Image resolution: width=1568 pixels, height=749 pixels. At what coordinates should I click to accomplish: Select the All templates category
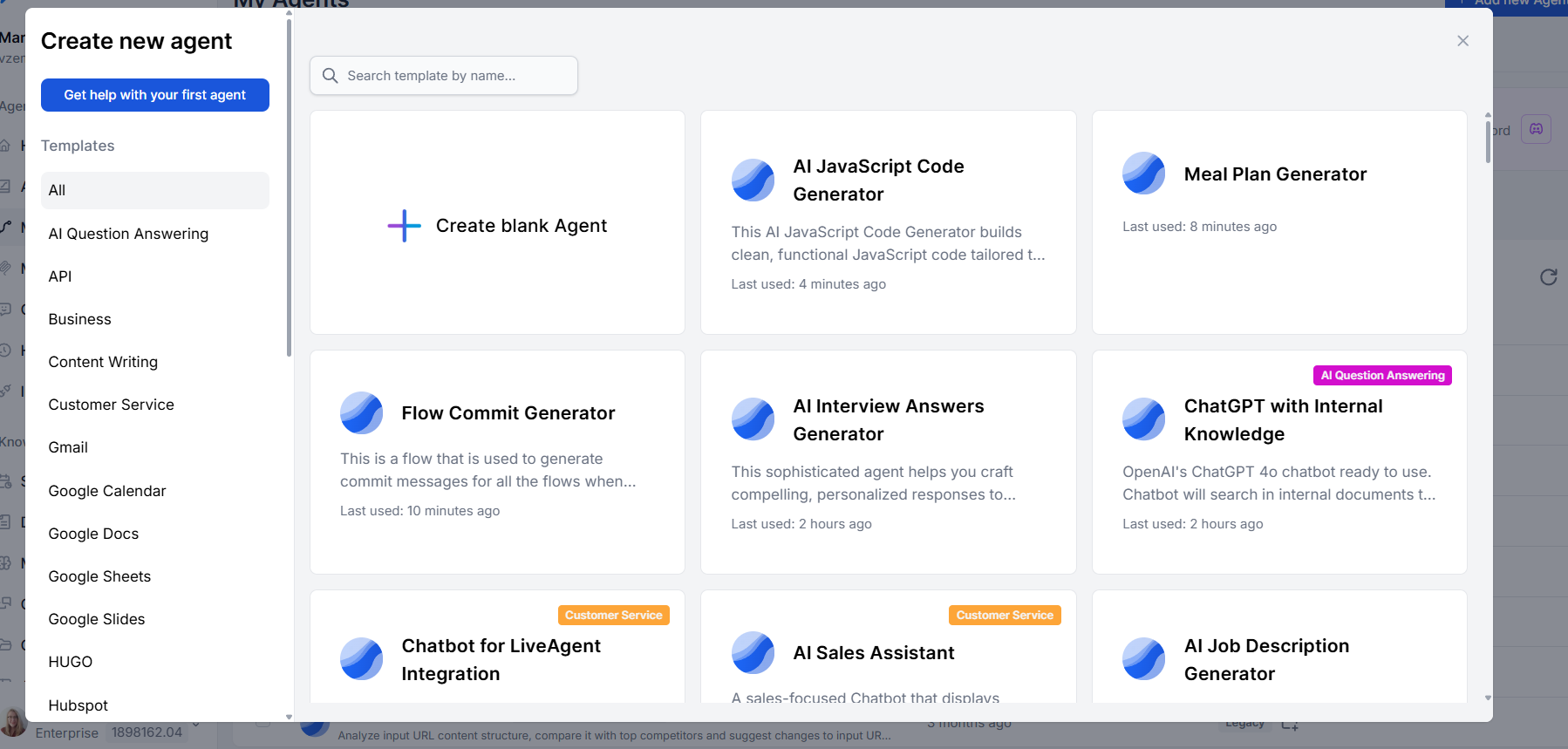click(155, 190)
